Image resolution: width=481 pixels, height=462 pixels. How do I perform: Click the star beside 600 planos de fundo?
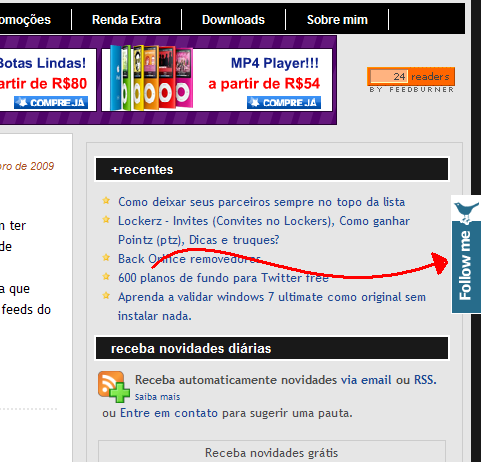[x=106, y=276]
